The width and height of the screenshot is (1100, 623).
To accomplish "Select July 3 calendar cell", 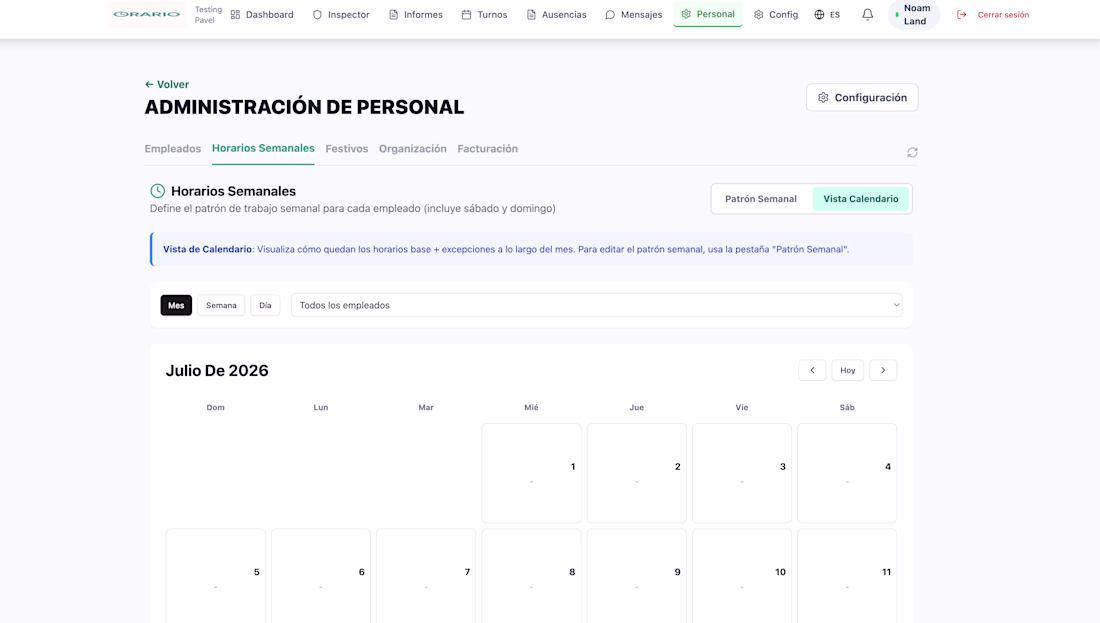I will tap(742, 473).
